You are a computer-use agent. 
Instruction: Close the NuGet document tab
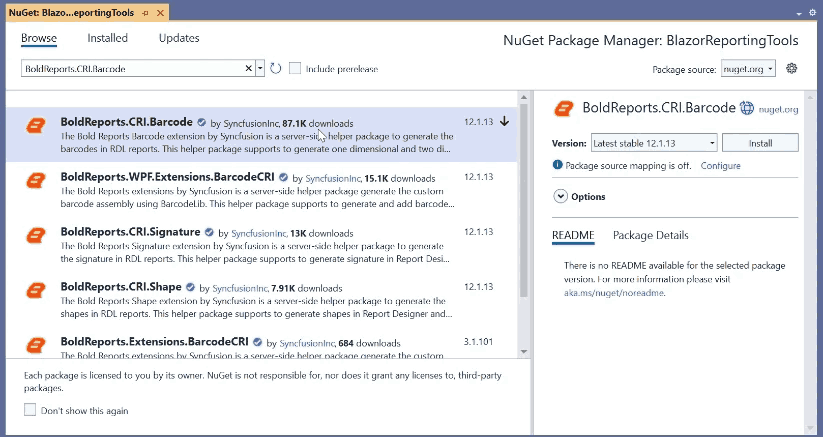161,13
